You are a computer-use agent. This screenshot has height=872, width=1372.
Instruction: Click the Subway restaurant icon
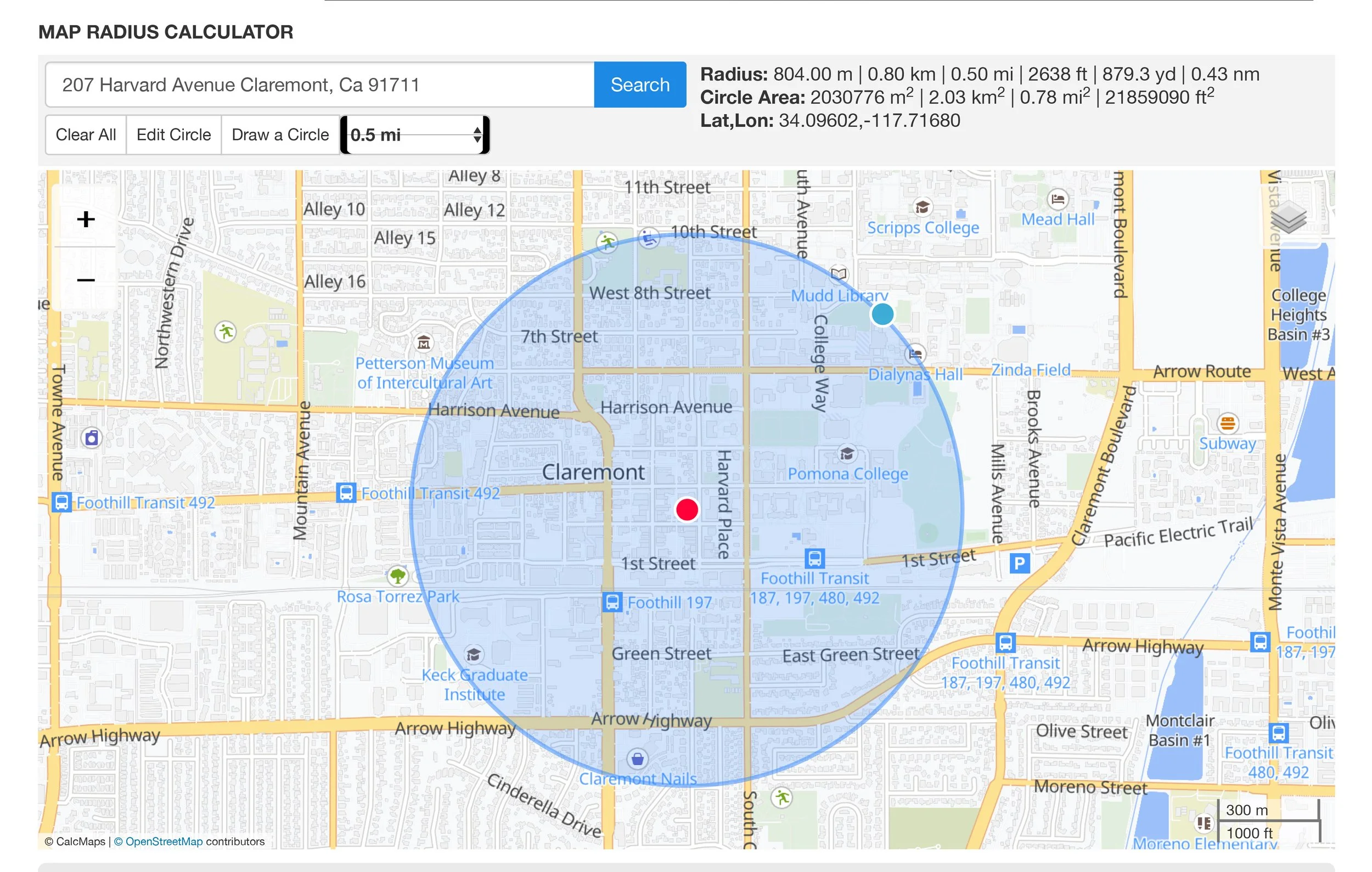pos(1227,423)
